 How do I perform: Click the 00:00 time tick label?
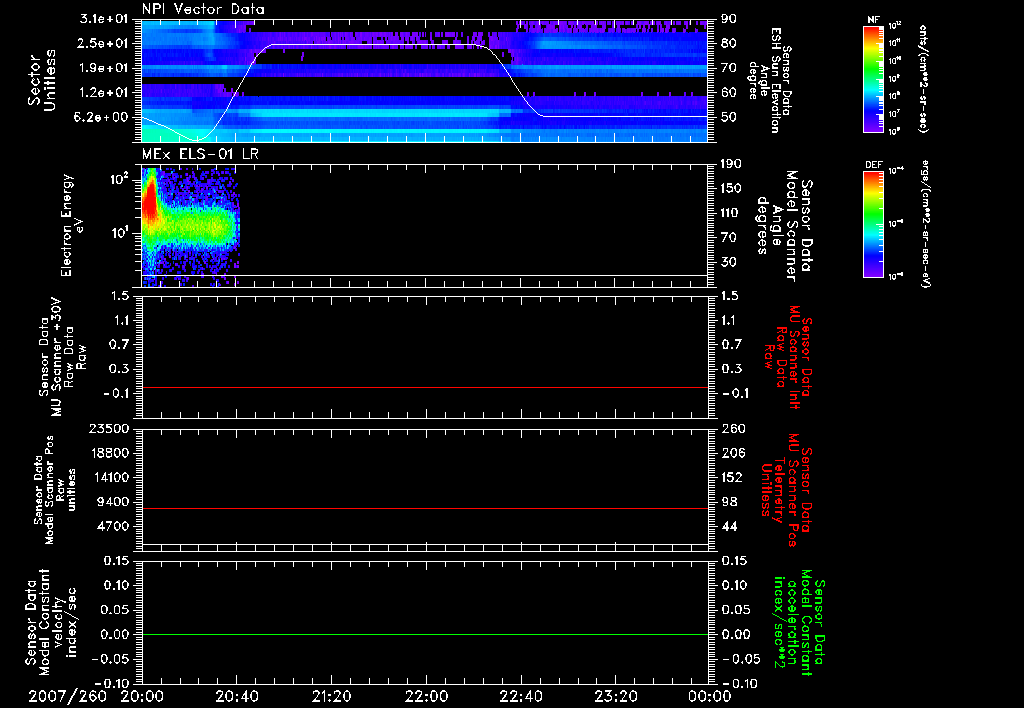click(x=710, y=696)
